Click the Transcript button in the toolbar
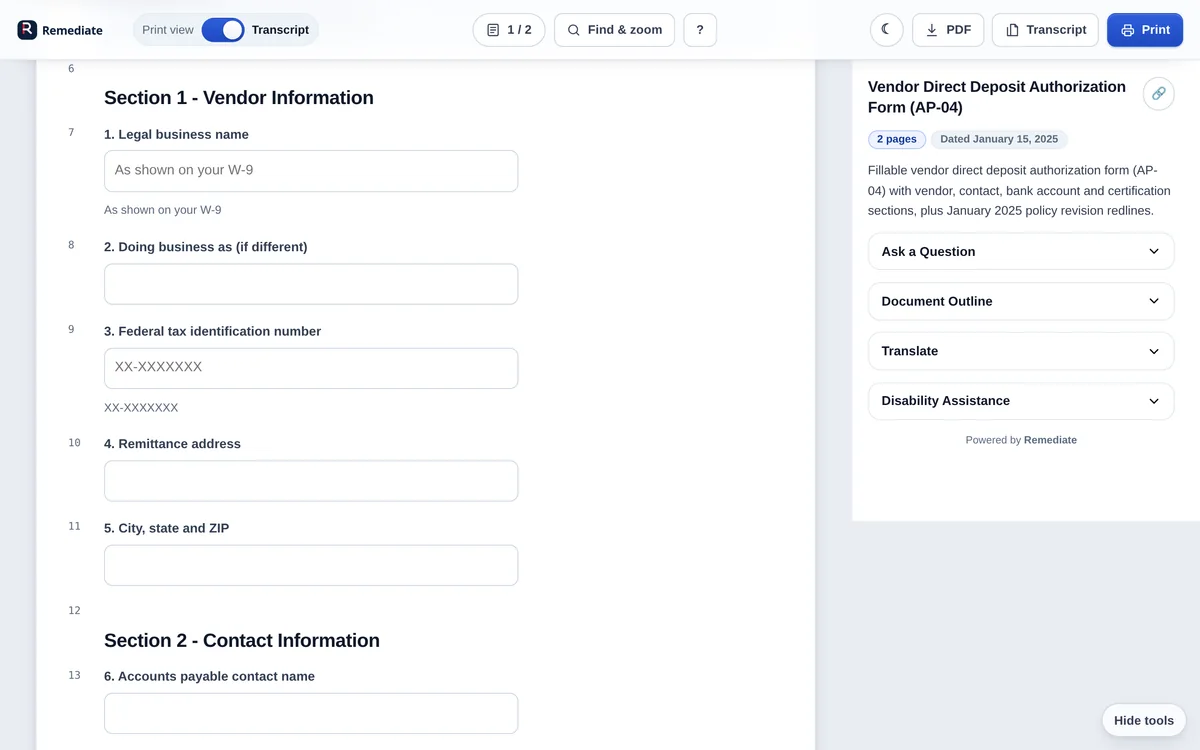1200x750 pixels. pyautogui.click(x=1045, y=30)
